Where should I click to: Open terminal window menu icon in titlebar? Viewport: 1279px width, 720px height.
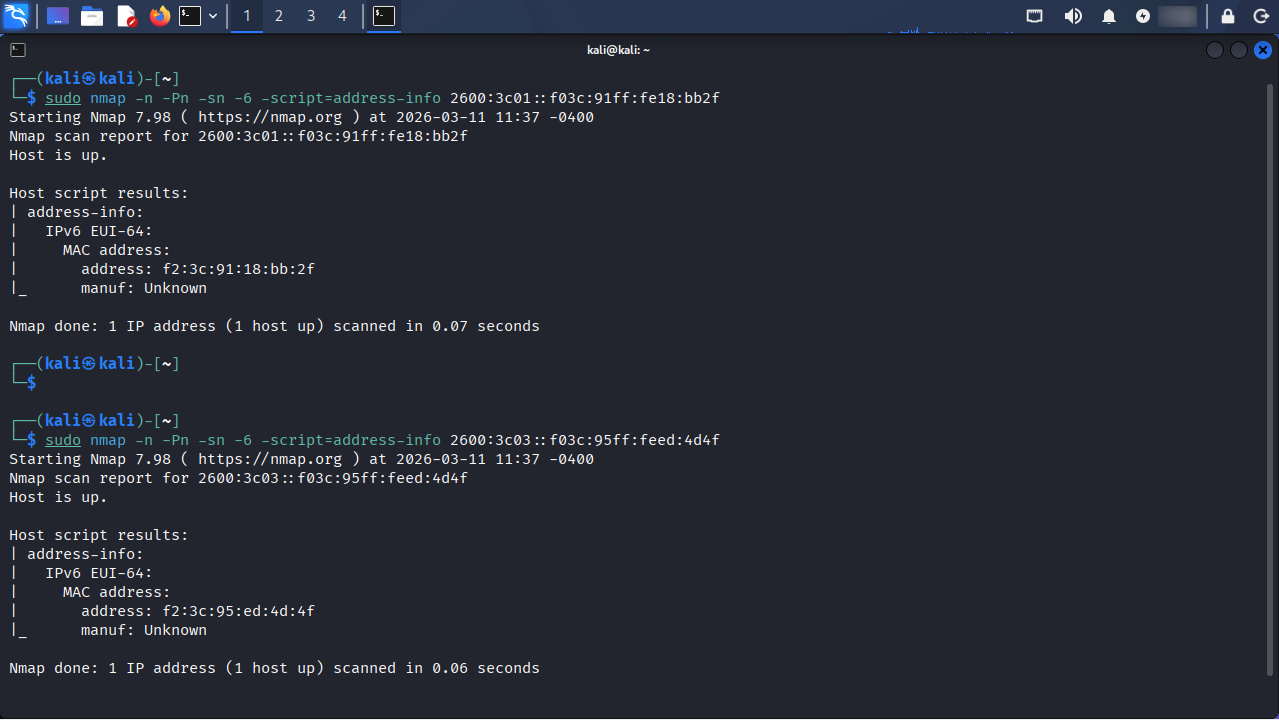18,50
